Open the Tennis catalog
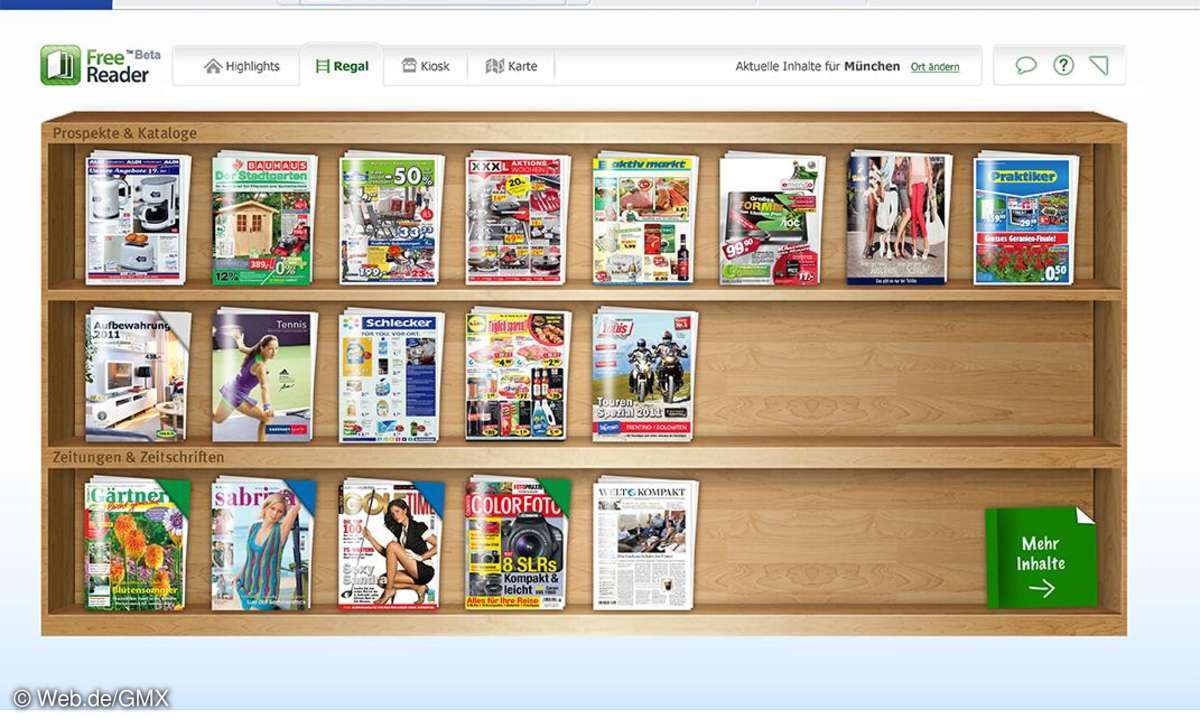 coord(264,374)
